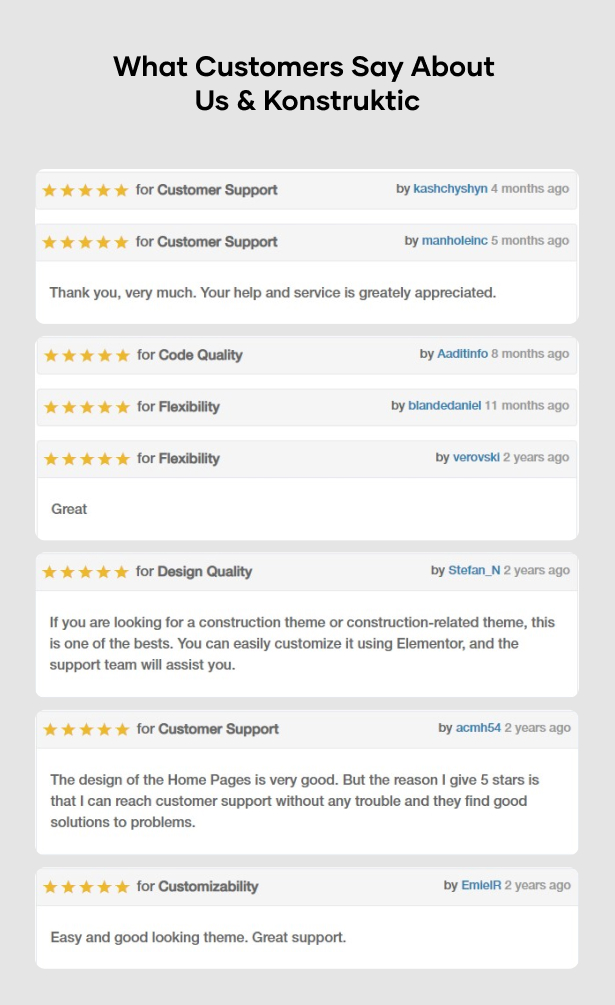615x1005 pixels.
Task: Open Stefan_N's profile link
Action: pos(474,571)
